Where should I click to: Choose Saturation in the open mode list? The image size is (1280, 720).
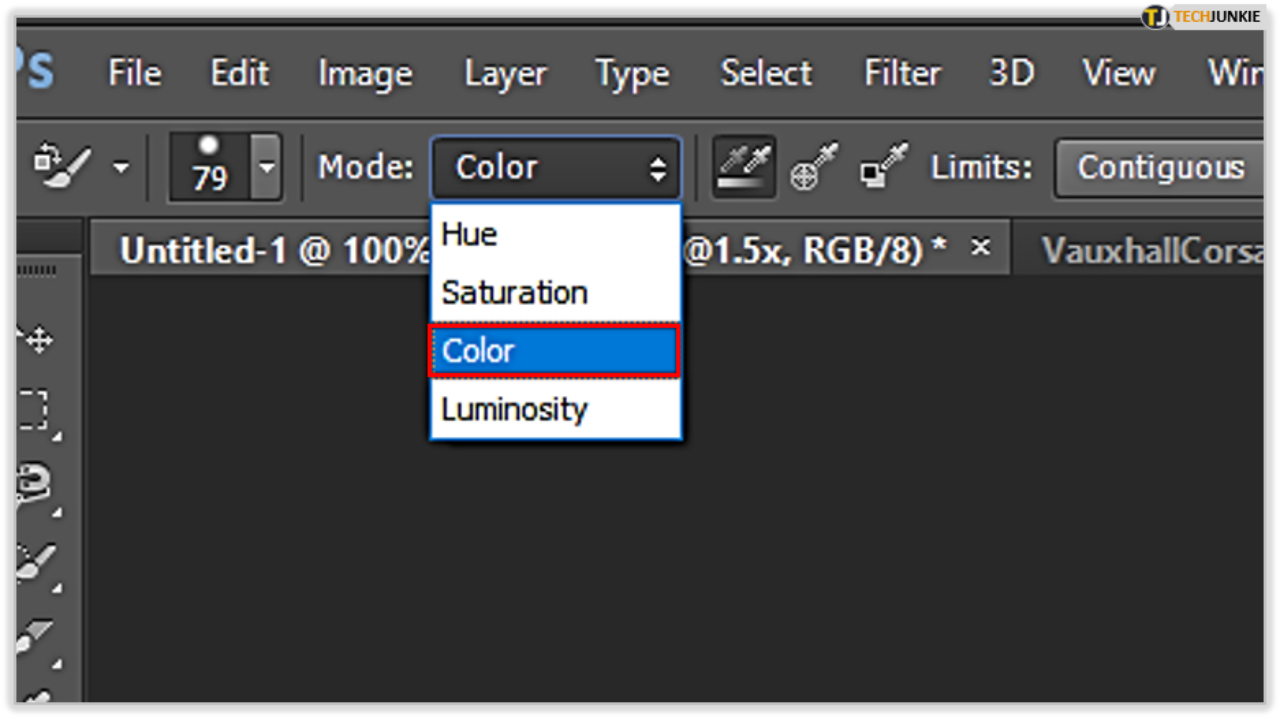(513, 292)
